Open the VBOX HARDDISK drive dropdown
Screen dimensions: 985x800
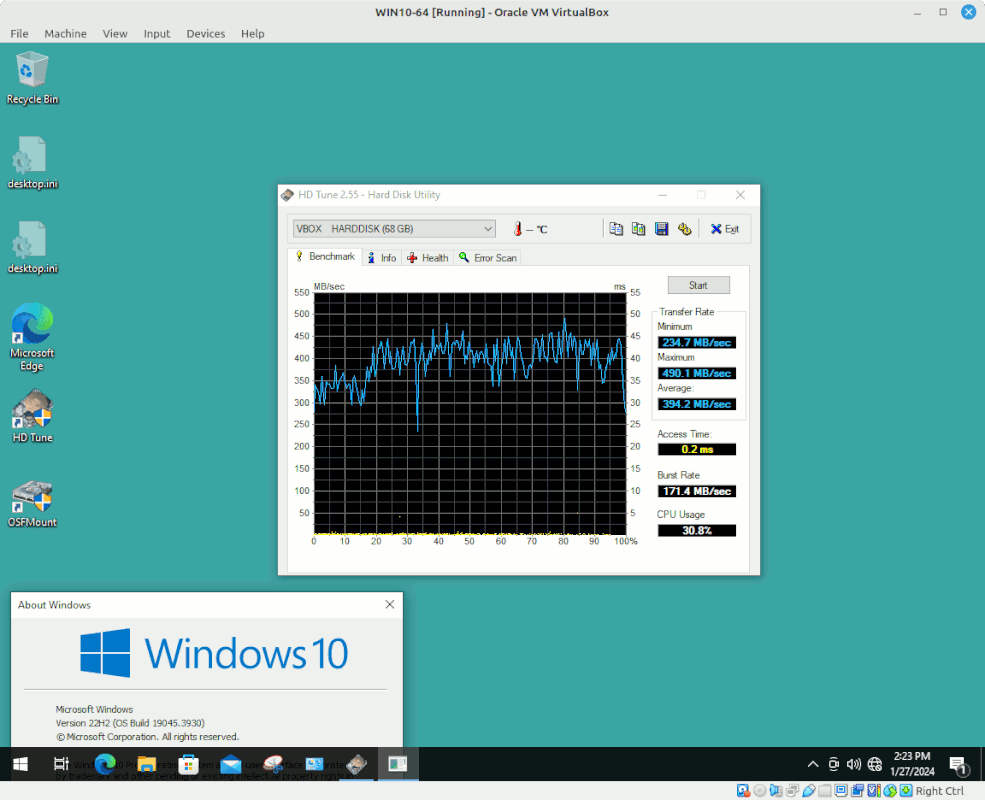pos(394,229)
